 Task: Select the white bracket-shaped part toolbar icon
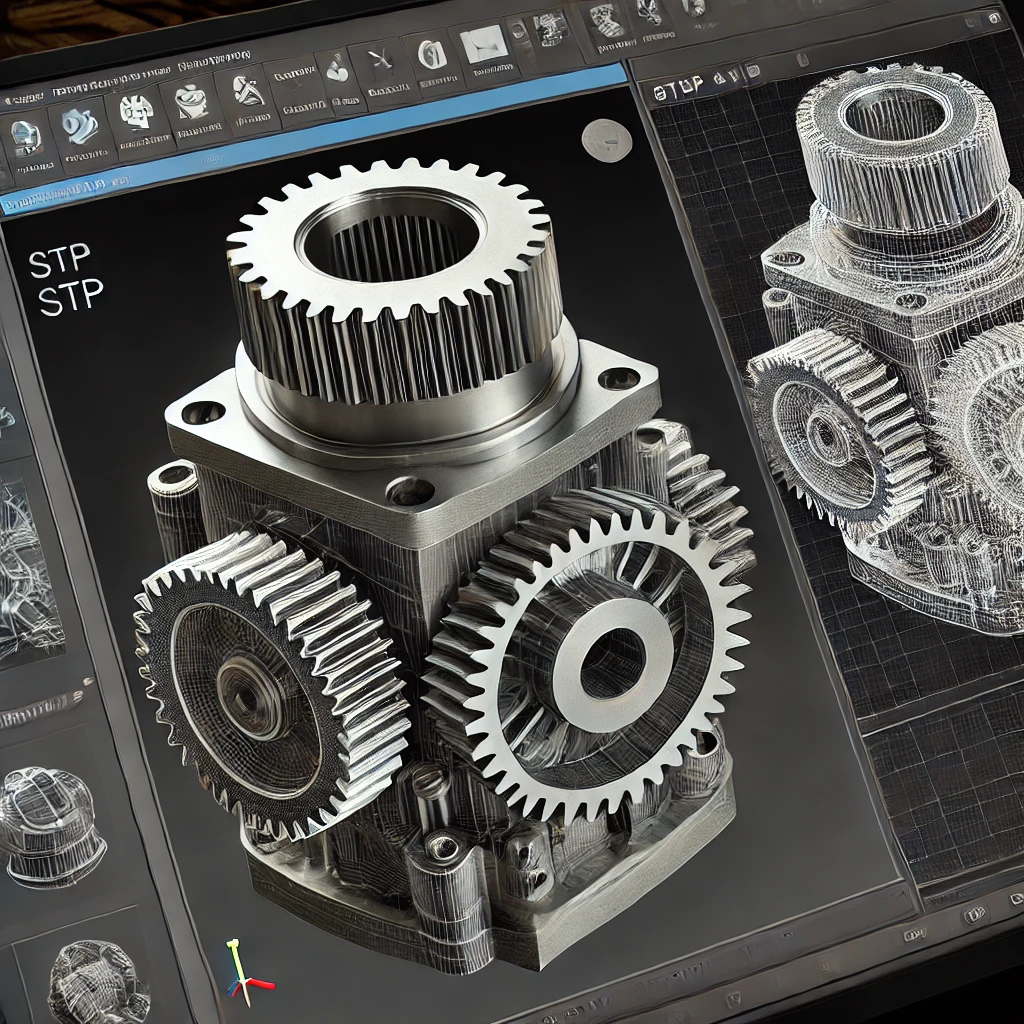coord(137,110)
